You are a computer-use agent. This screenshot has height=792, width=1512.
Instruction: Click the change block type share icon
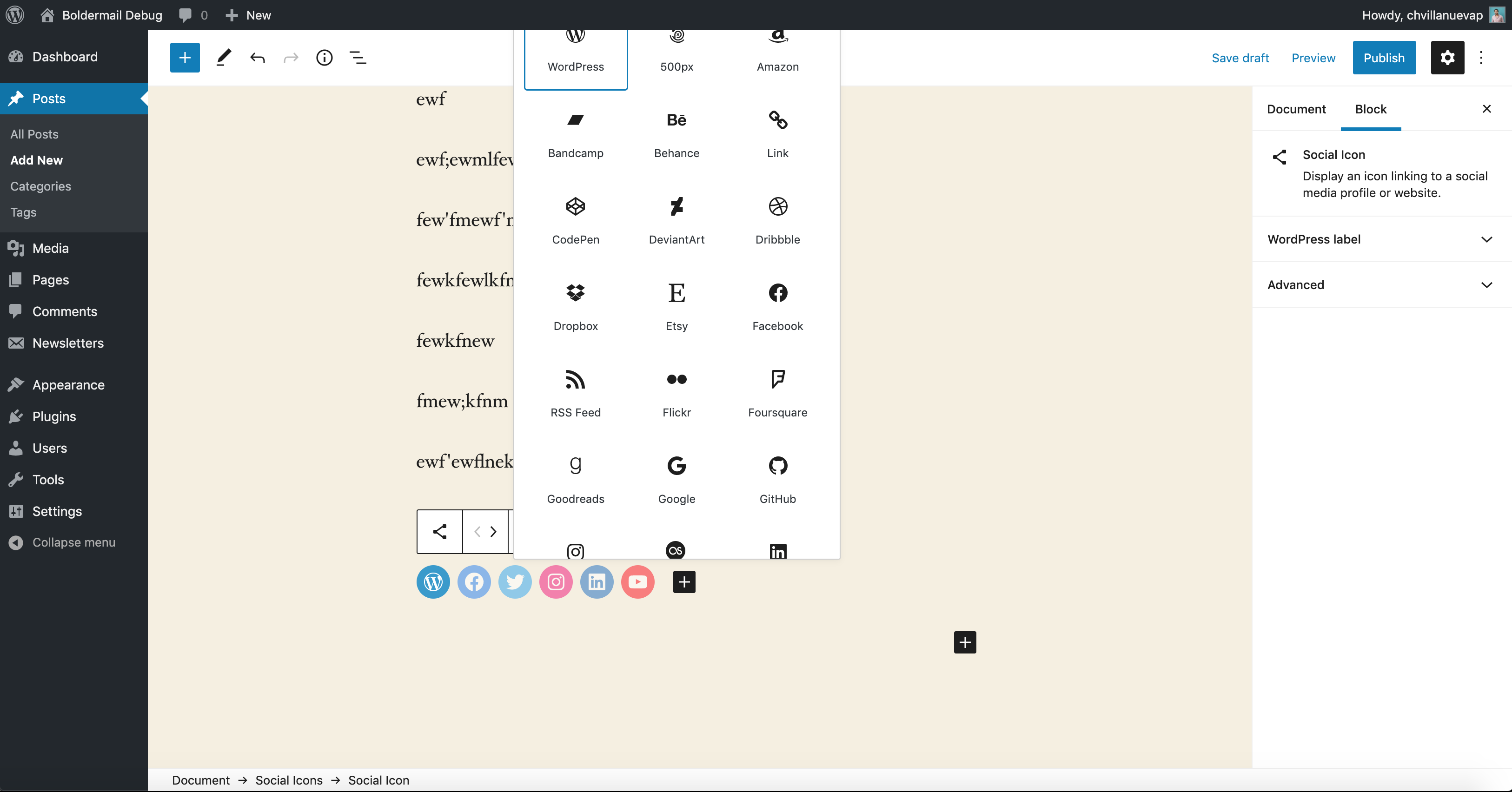[440, 532]
